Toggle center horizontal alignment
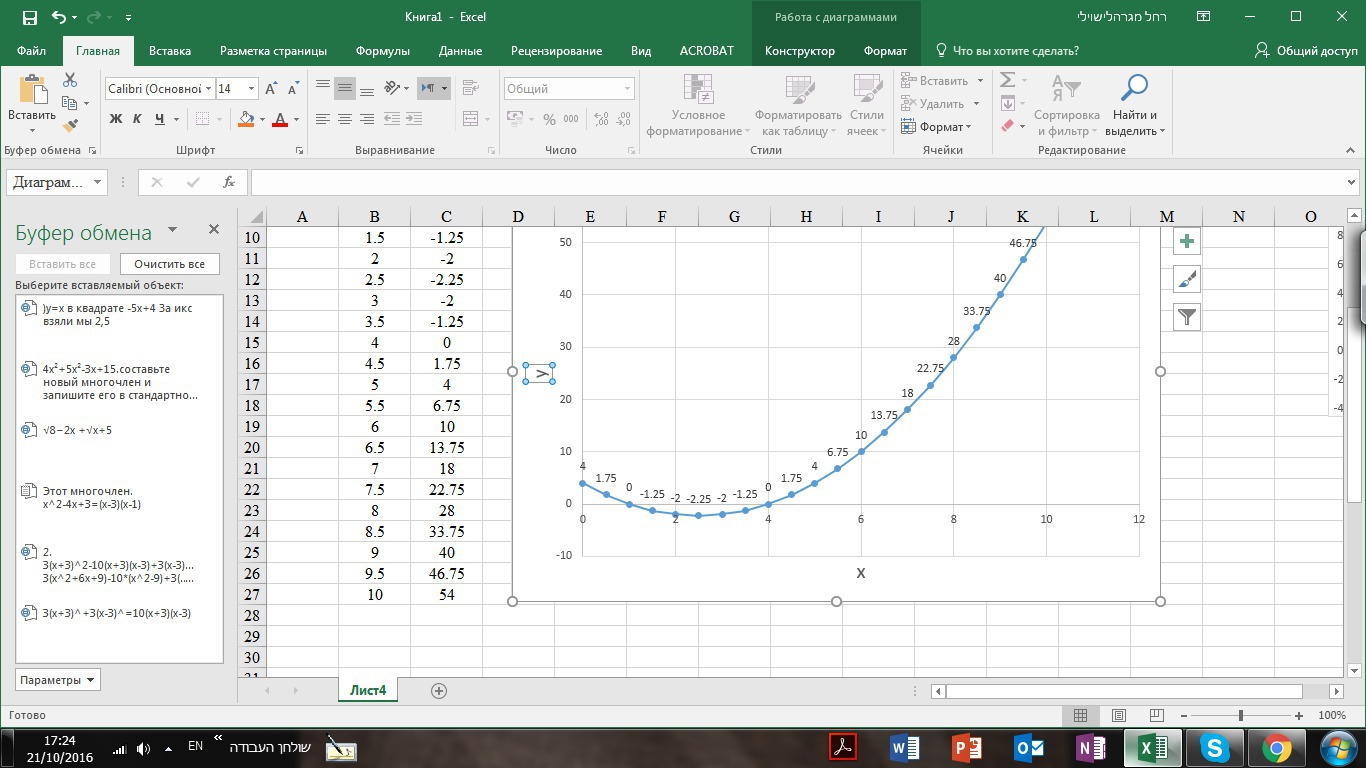 pos(345,119)
